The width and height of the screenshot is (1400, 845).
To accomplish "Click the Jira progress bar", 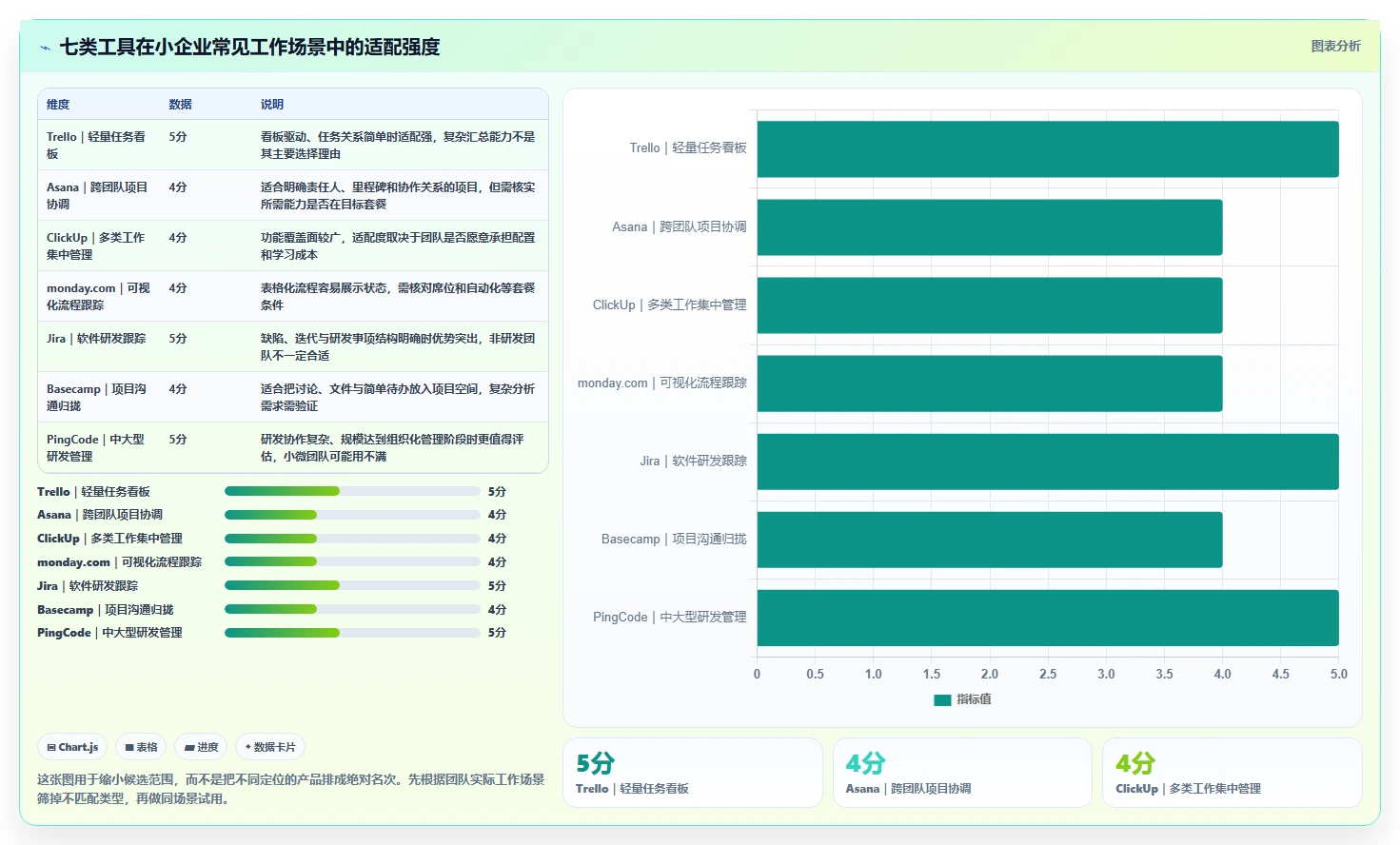I will (352, 585).
